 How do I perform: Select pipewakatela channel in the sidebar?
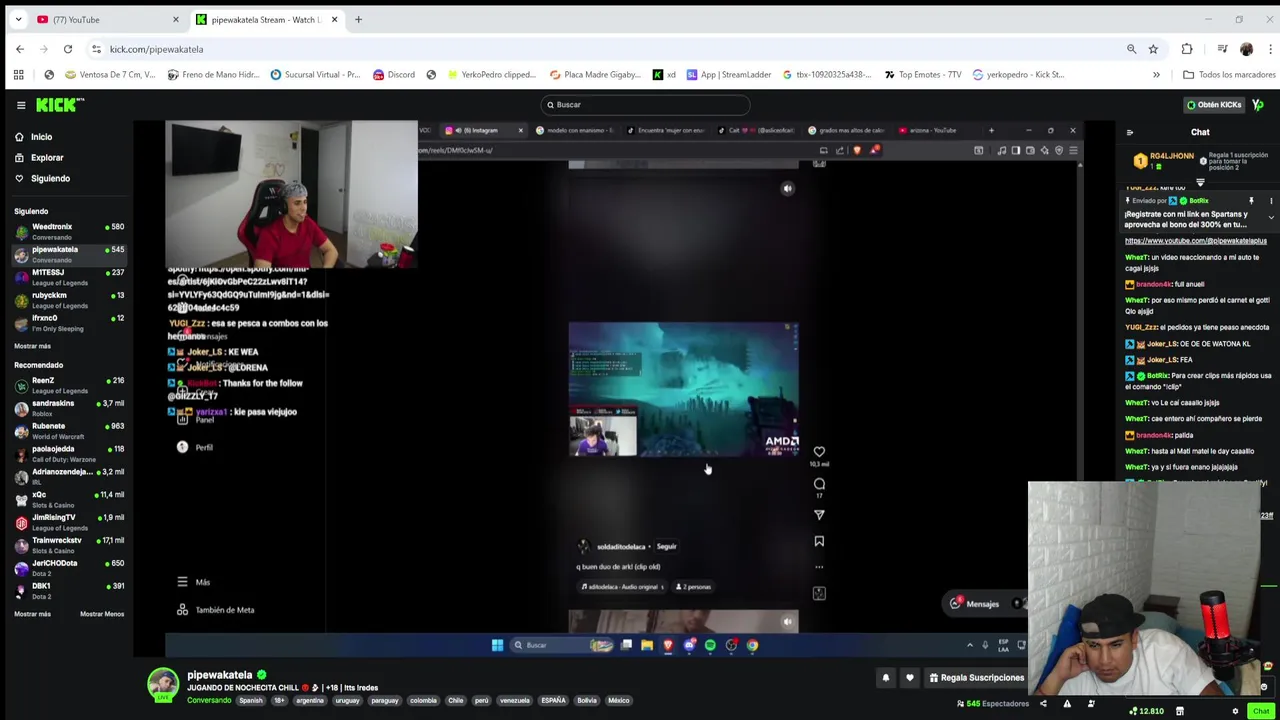point(68,254)
